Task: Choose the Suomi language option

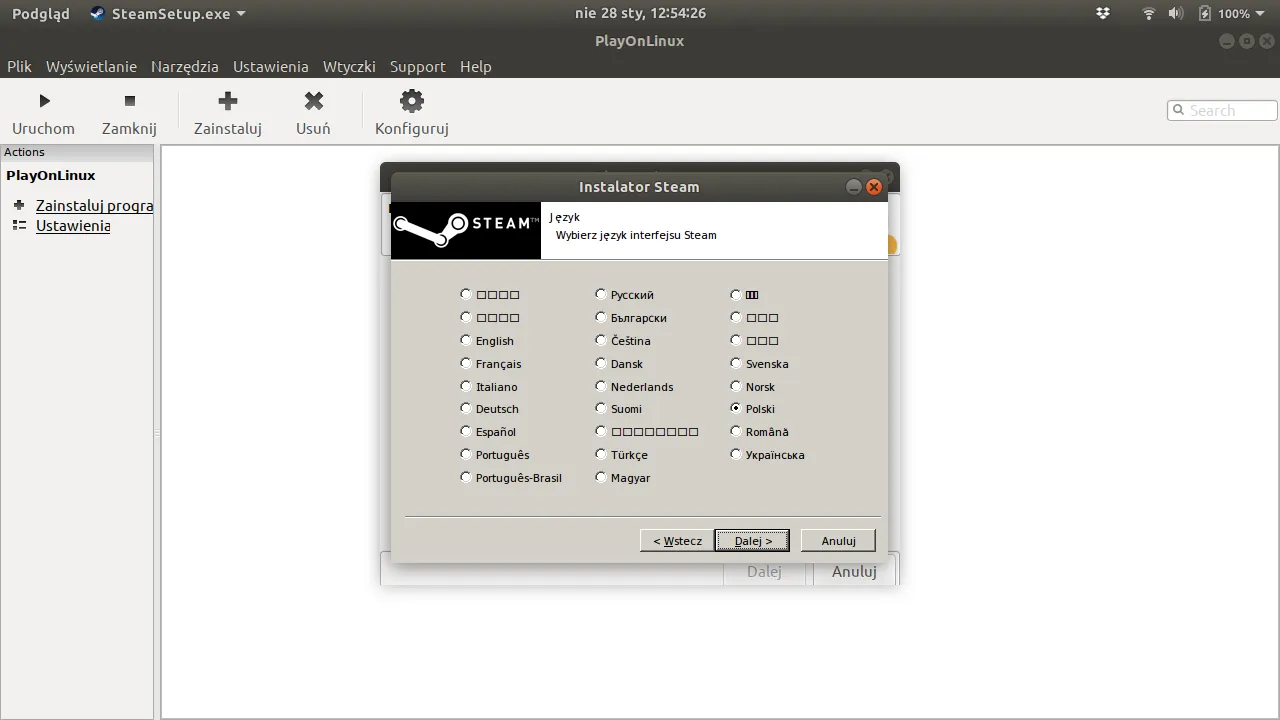Action: [601, 408]
